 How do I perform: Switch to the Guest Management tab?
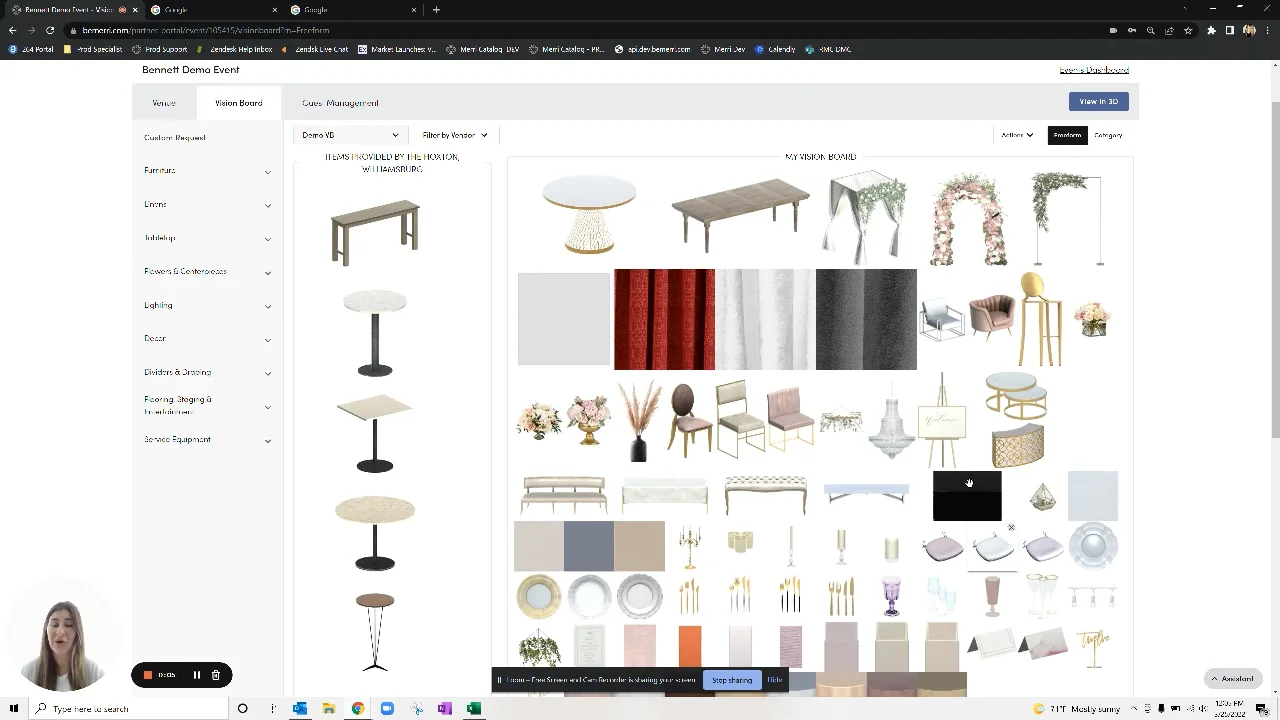tap(340, 103)
